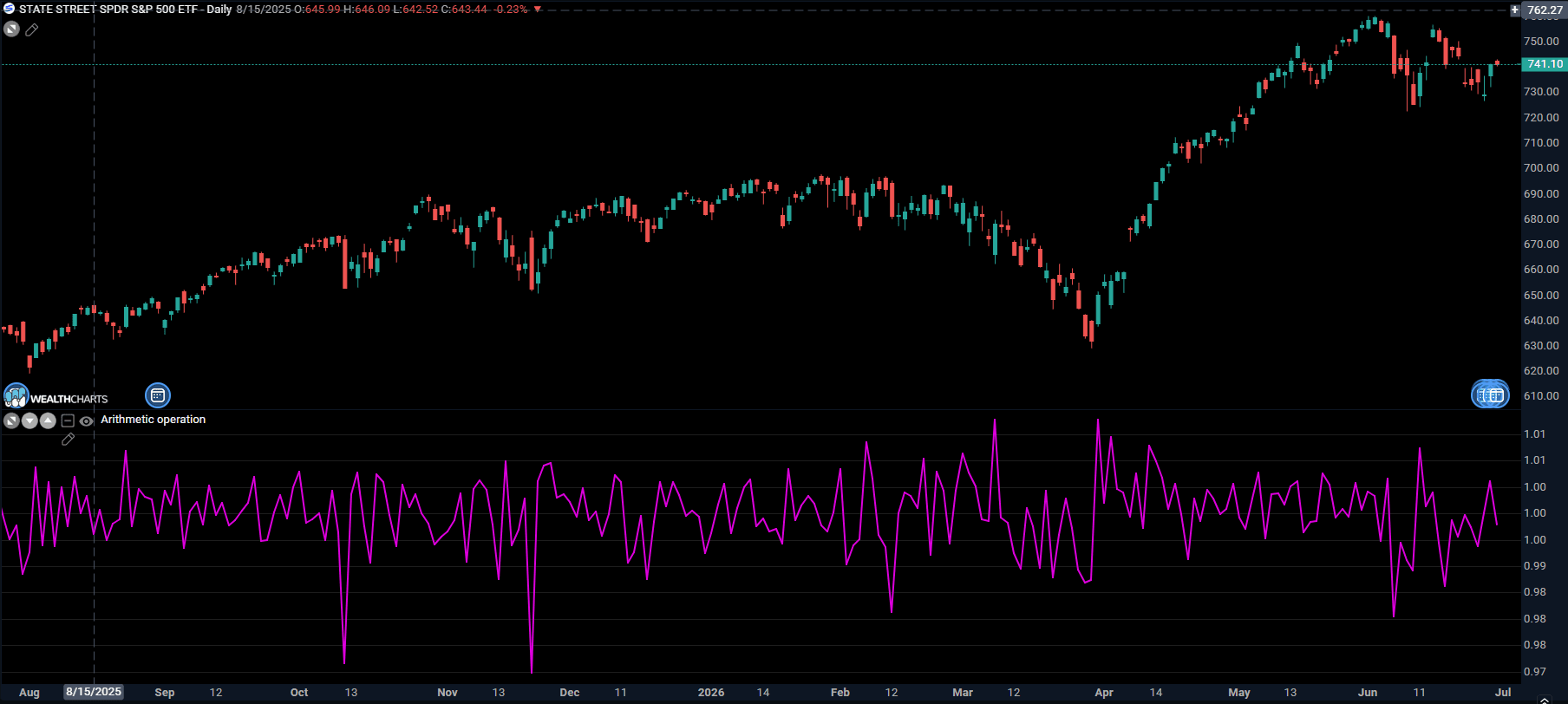Toggle Arithmetic operation visibility eye

tap(87, 421)
